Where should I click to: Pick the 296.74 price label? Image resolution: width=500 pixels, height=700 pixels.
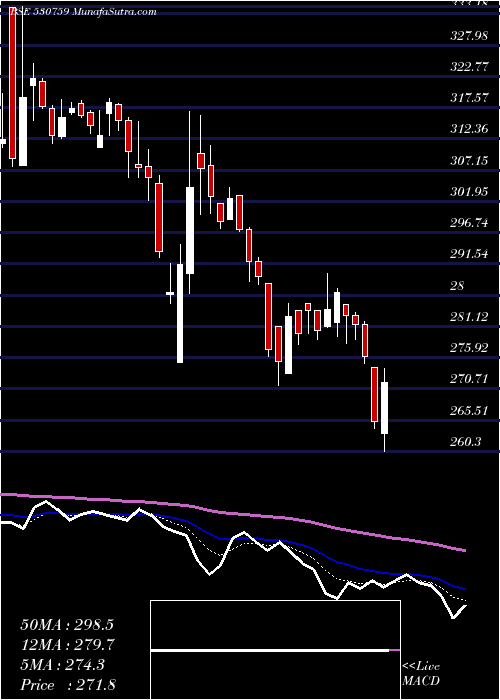469,222
